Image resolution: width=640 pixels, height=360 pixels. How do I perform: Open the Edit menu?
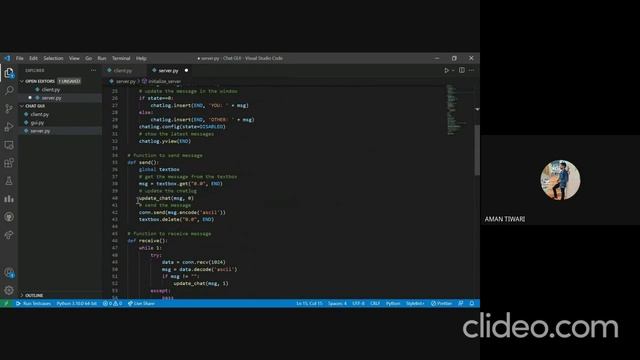[x=33, y=58]
